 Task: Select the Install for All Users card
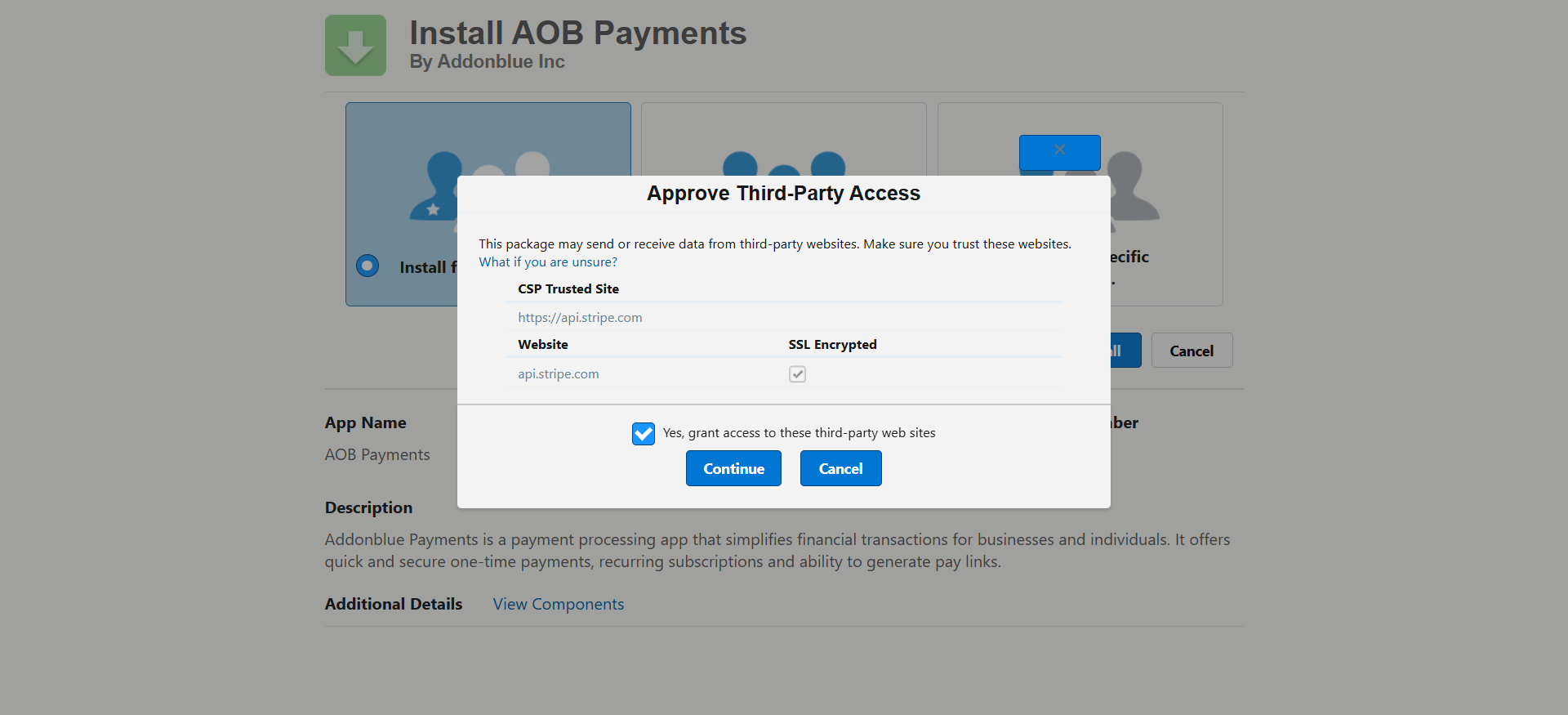[x=784, y=139]
